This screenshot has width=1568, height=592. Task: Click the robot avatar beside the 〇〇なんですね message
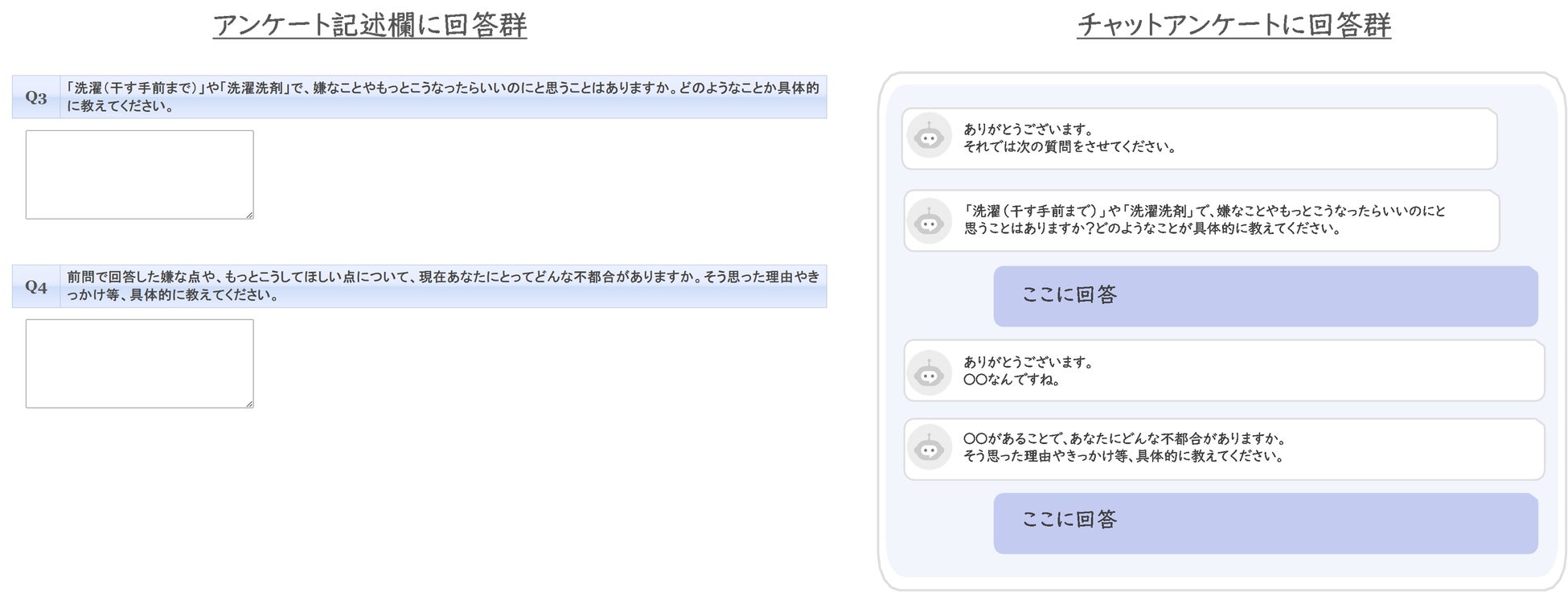pyautogui.click(x=929, y=372)
